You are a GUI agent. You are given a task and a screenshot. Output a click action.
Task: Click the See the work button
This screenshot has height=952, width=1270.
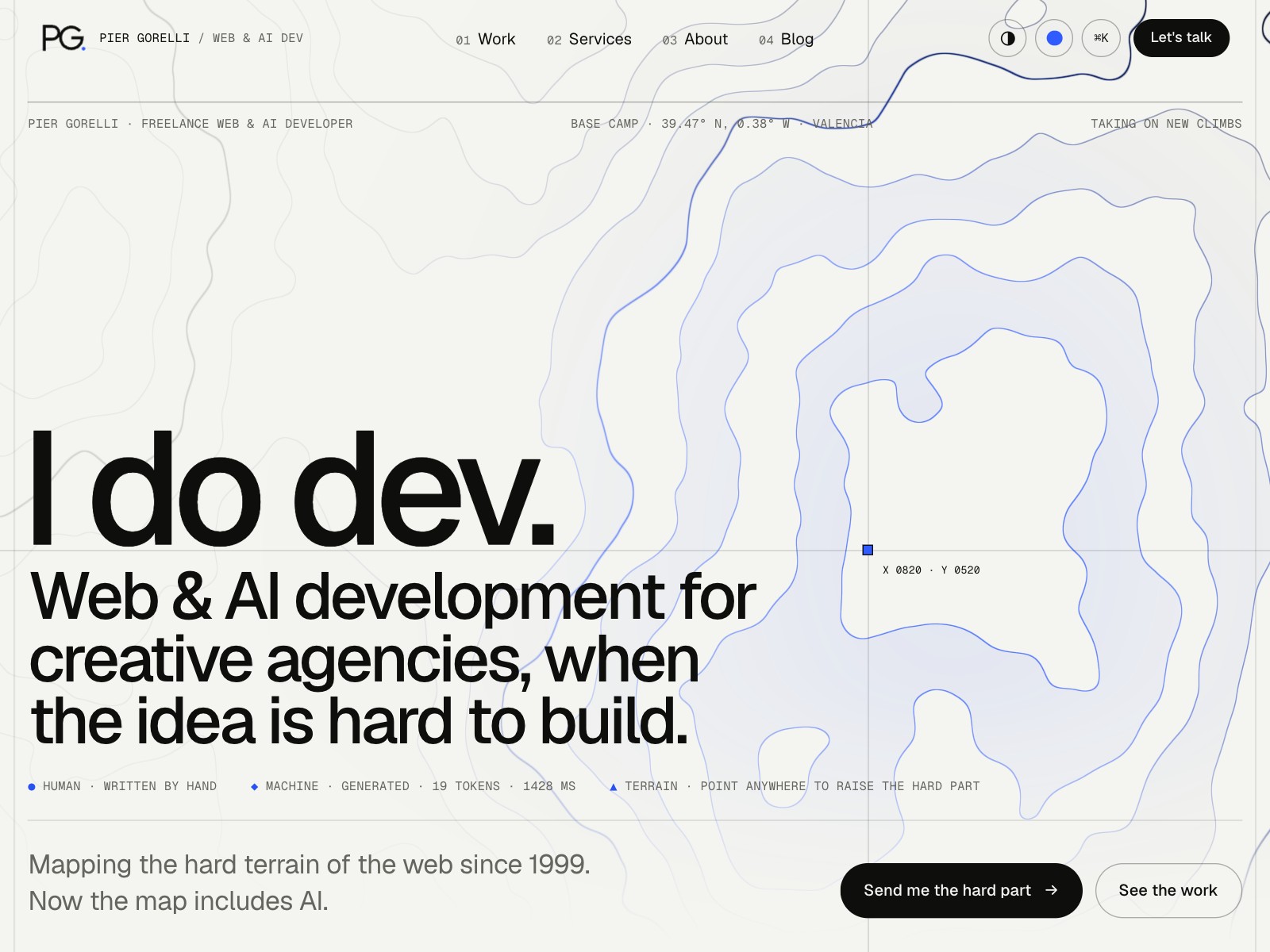coord(1168,890)
